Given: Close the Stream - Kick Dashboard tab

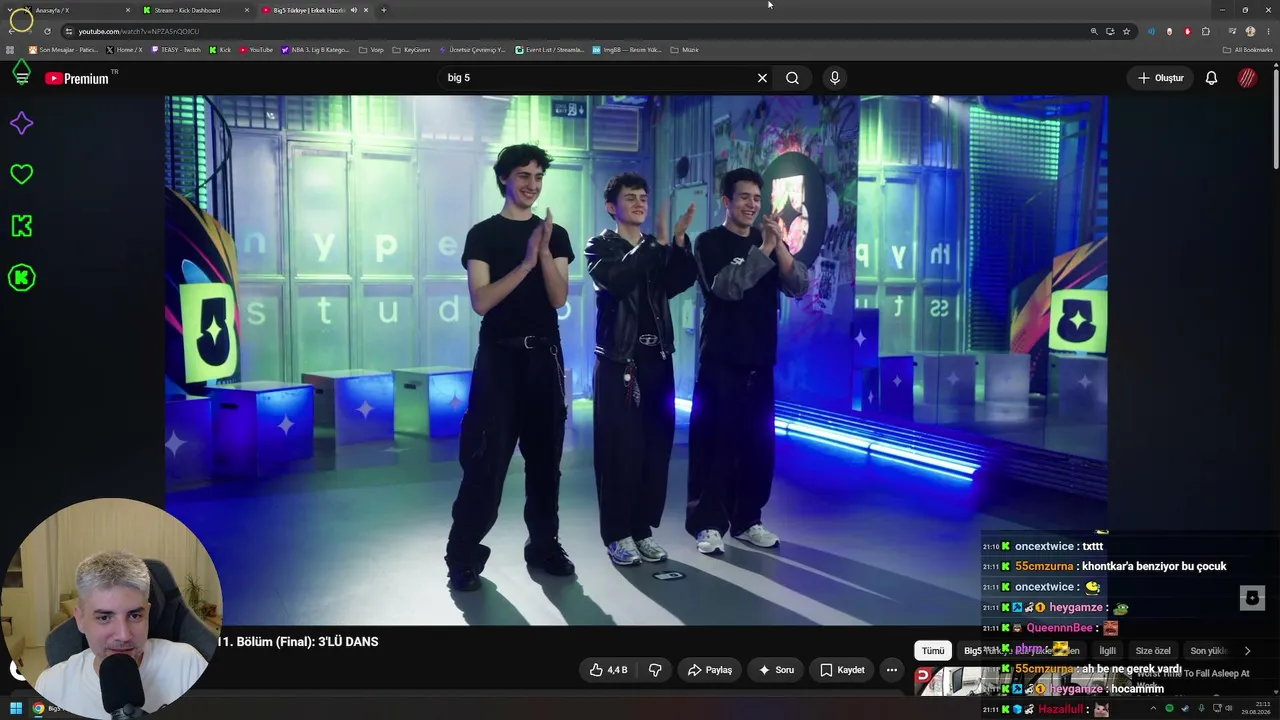Looking at the screenshot, I should [247, 10].
